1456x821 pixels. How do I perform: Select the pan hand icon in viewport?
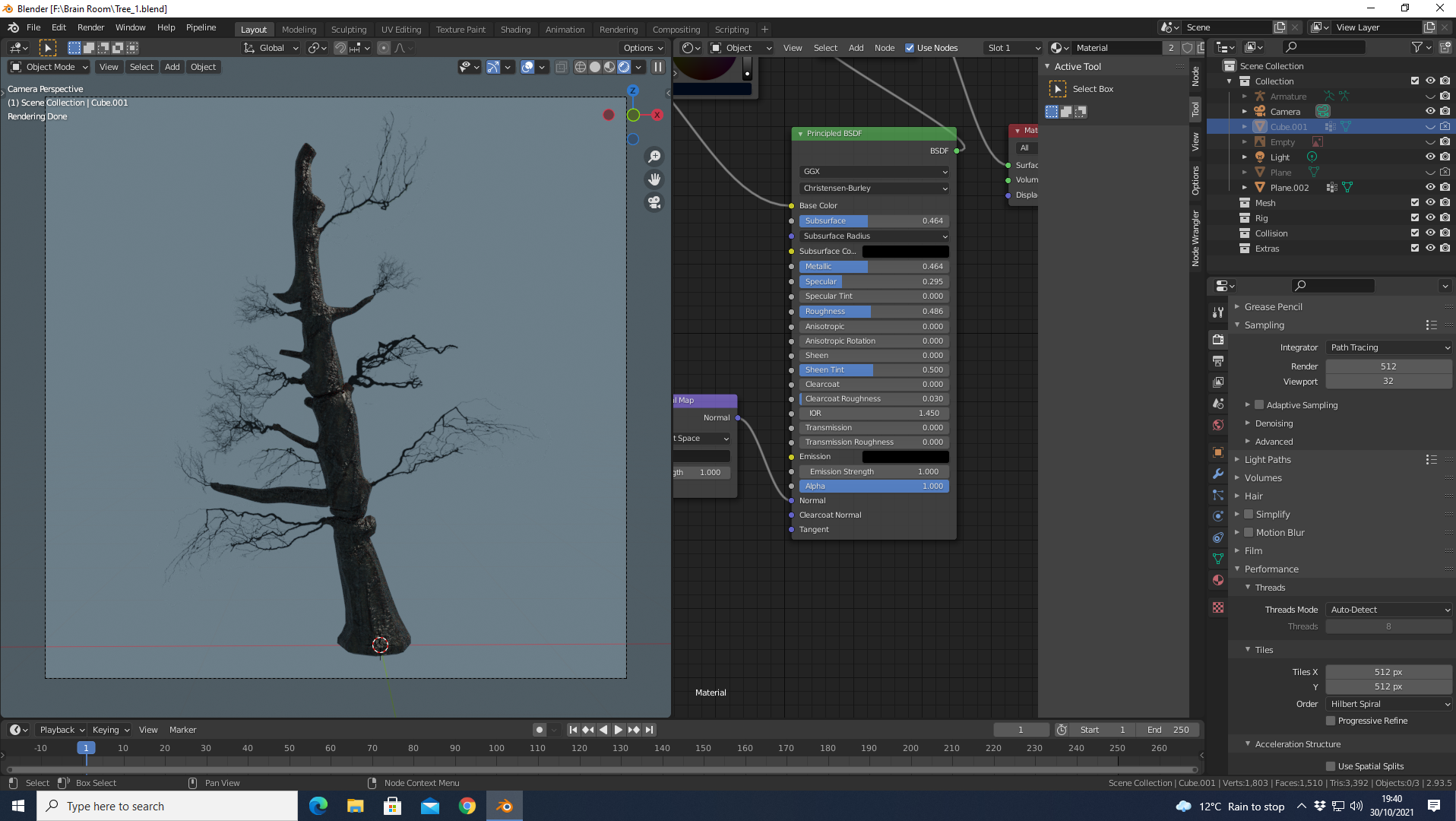[654, 179]
